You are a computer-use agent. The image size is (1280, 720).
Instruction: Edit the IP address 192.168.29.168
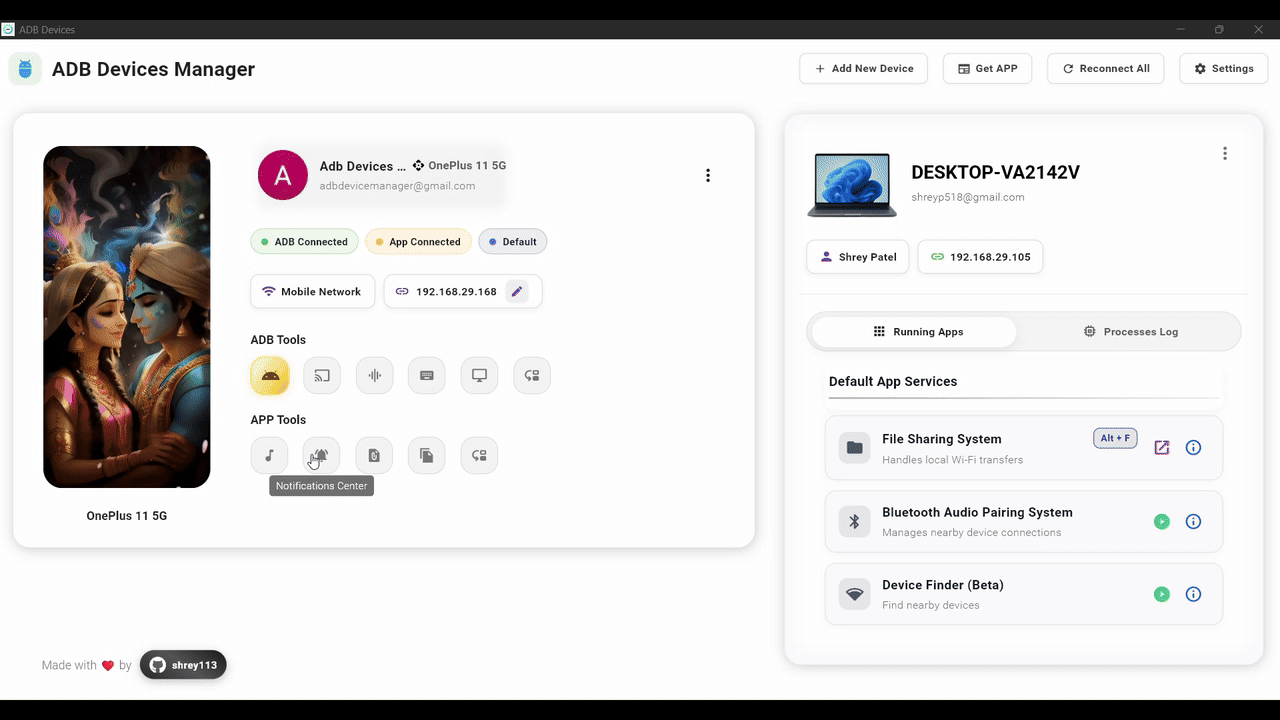pyautogui.click(x=517, y=291)
